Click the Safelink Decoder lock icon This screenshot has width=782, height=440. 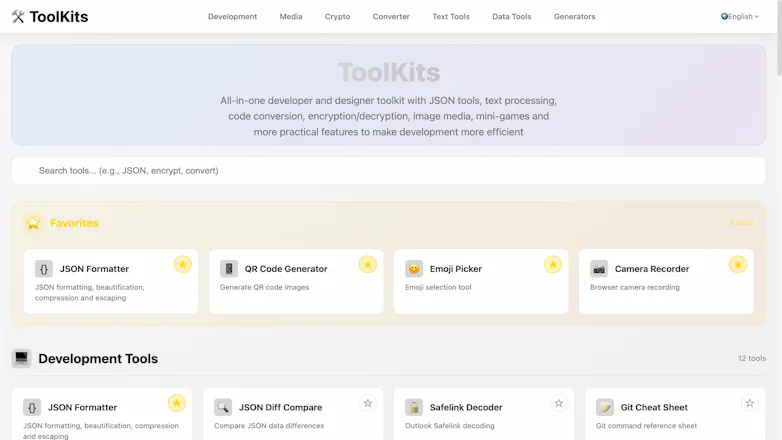414,407
